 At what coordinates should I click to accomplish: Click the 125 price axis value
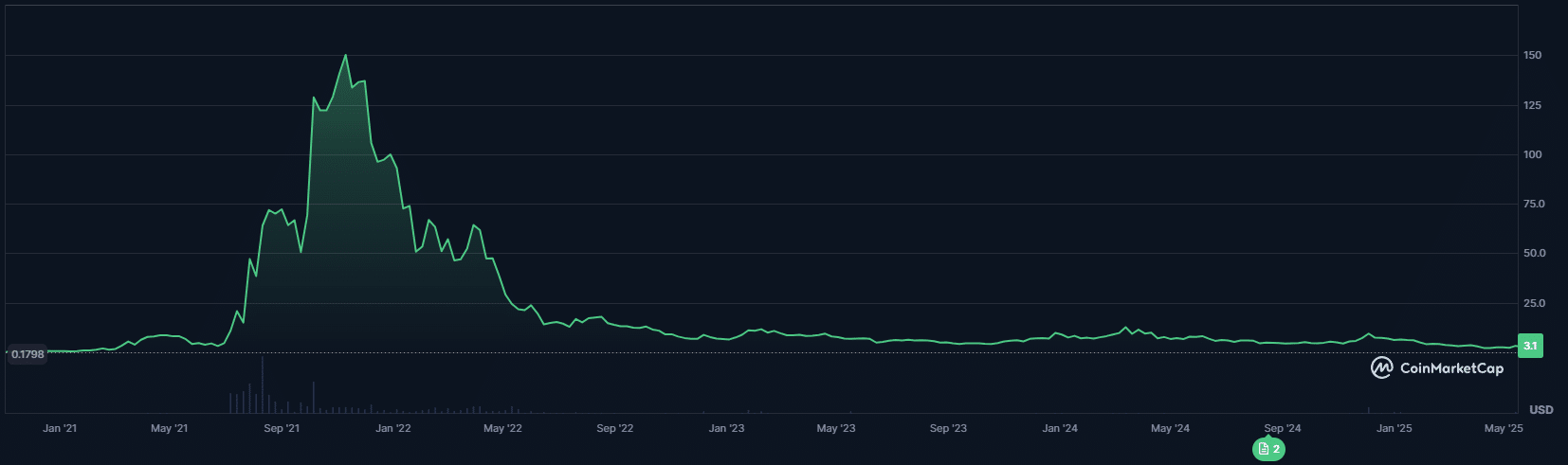tap(1532, 105)
